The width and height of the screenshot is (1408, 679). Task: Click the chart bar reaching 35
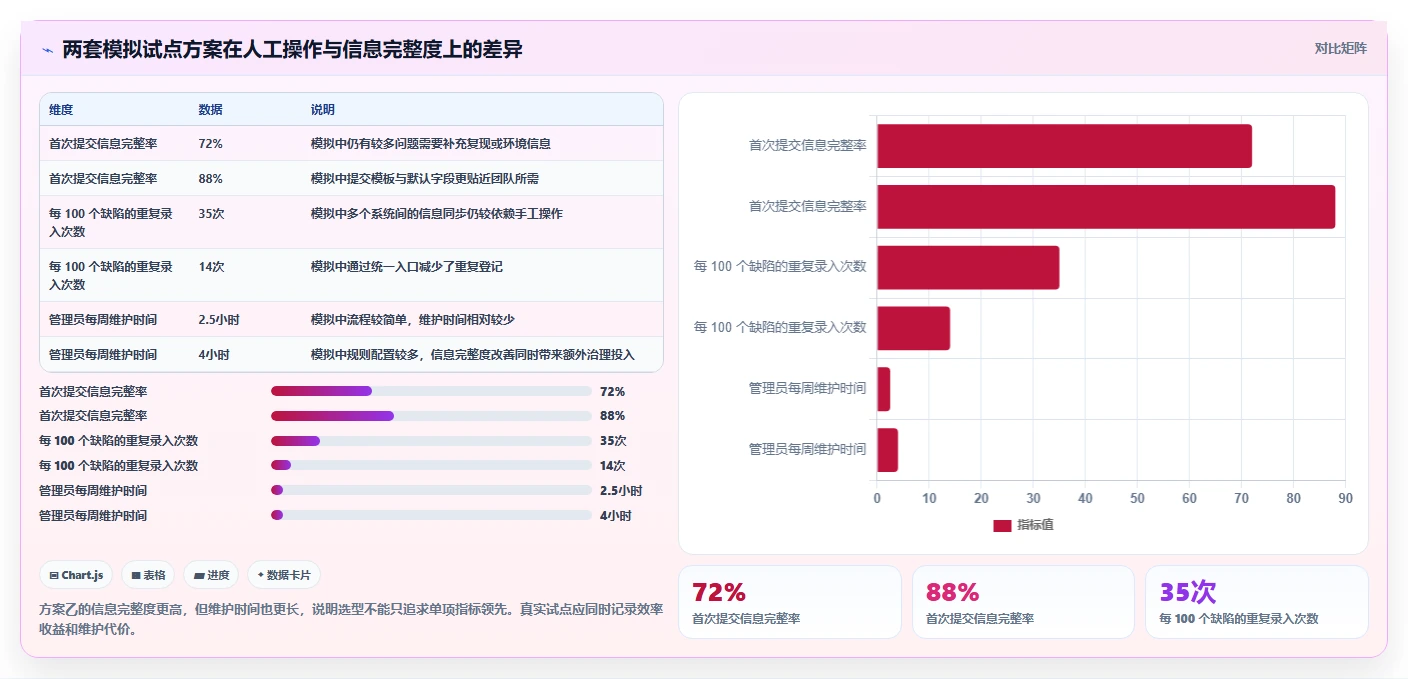pos(968,268)
